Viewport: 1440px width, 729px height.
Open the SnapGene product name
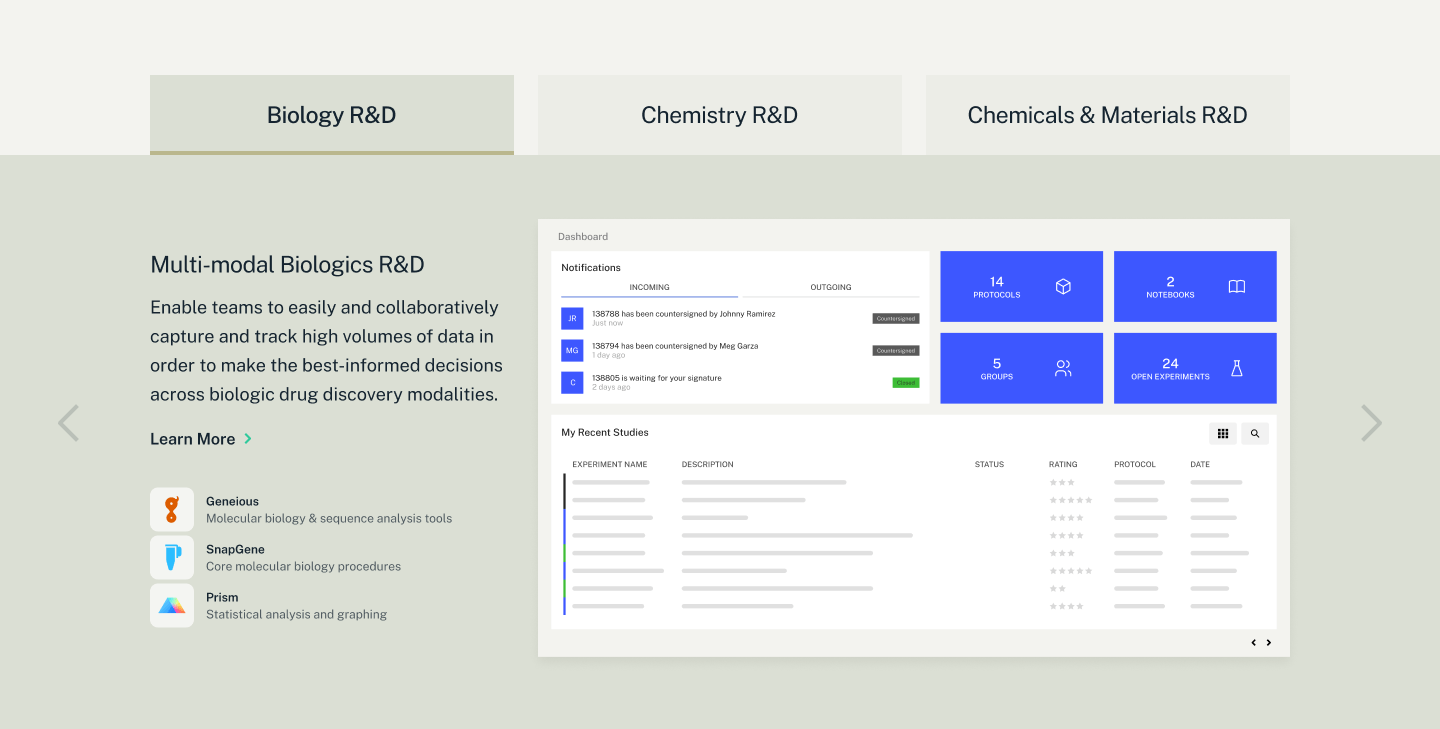[235, 549]
